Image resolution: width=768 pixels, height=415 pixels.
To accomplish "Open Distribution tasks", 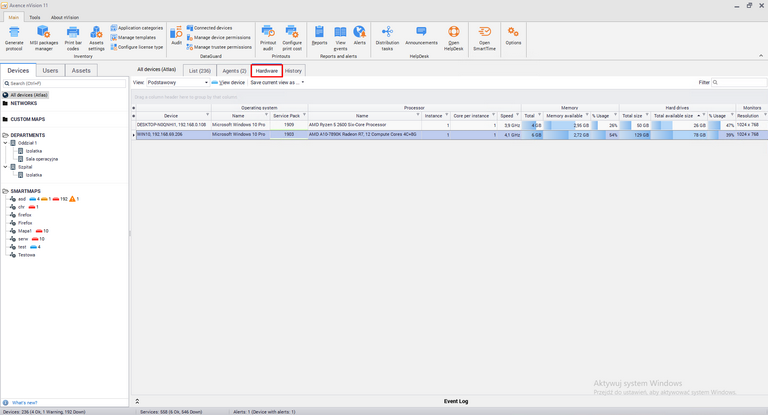I will [x=387, y=38].
